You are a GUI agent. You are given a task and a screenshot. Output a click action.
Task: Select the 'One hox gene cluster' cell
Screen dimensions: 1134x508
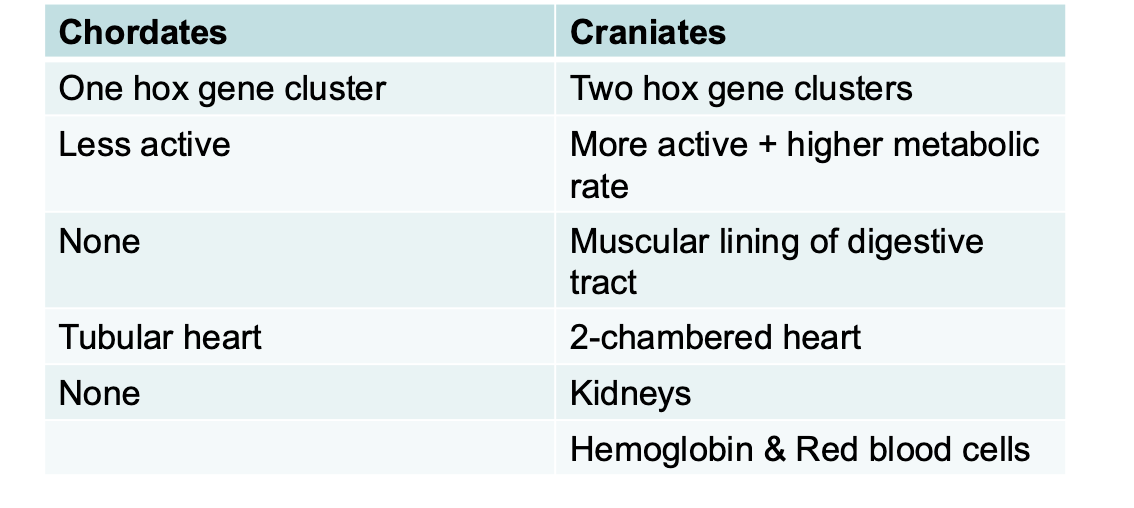point(222,89)
